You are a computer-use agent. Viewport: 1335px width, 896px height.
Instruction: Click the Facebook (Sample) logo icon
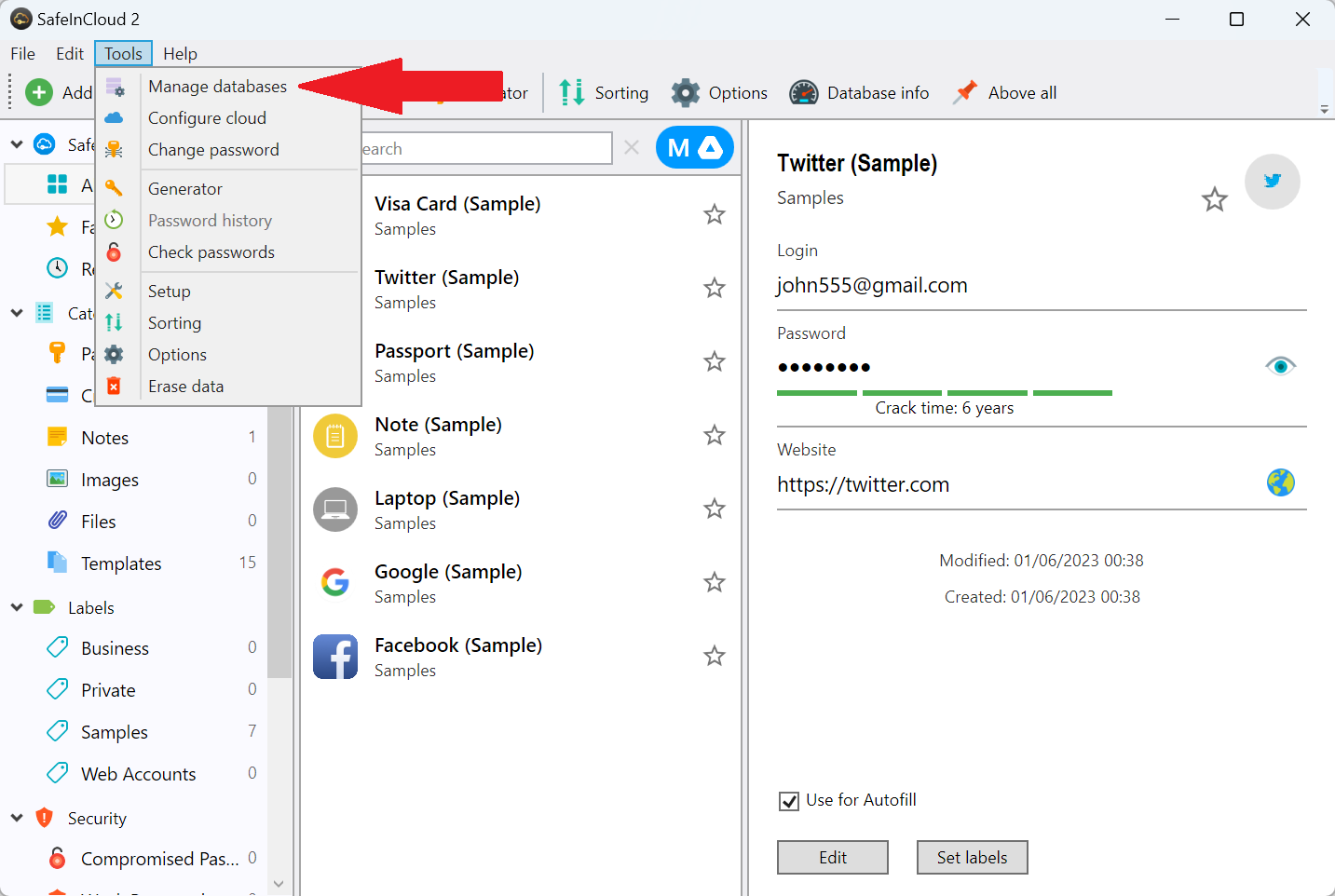tap(335, 657)
